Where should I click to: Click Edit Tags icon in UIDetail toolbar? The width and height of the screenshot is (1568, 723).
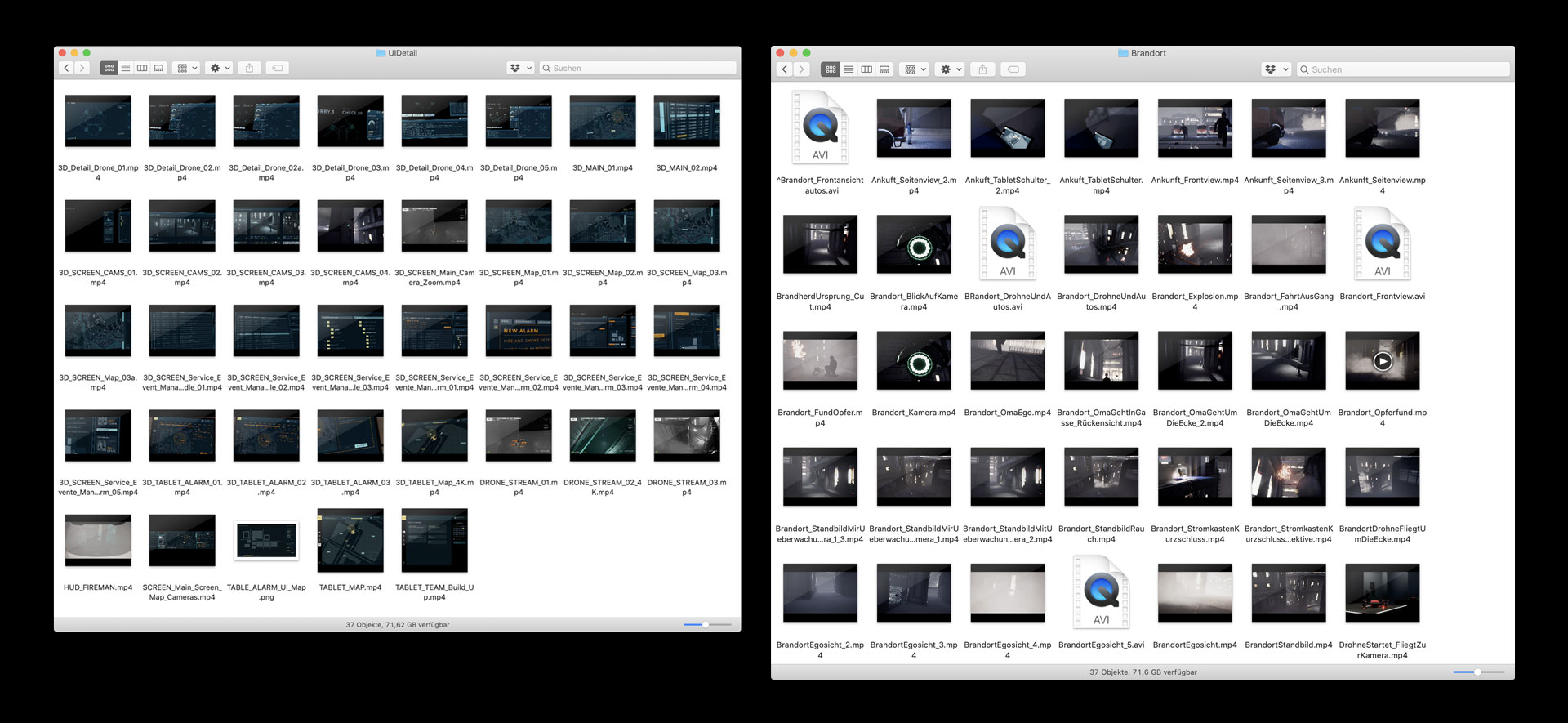click(x=278, y=68)
